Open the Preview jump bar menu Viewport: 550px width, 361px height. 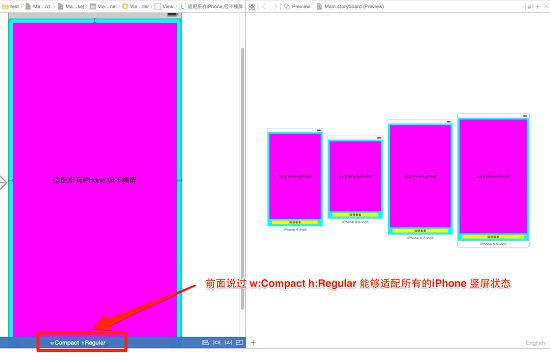click(x=297, y=6)
